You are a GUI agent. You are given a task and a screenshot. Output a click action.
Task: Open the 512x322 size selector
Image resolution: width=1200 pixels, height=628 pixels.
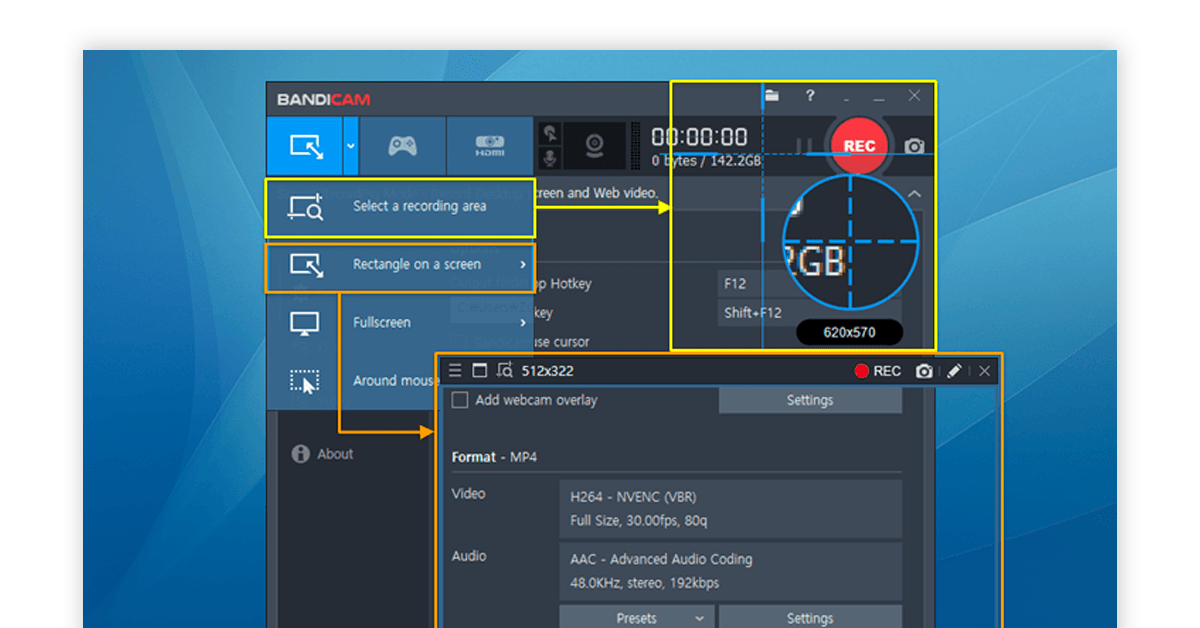(x=548, y=371)
